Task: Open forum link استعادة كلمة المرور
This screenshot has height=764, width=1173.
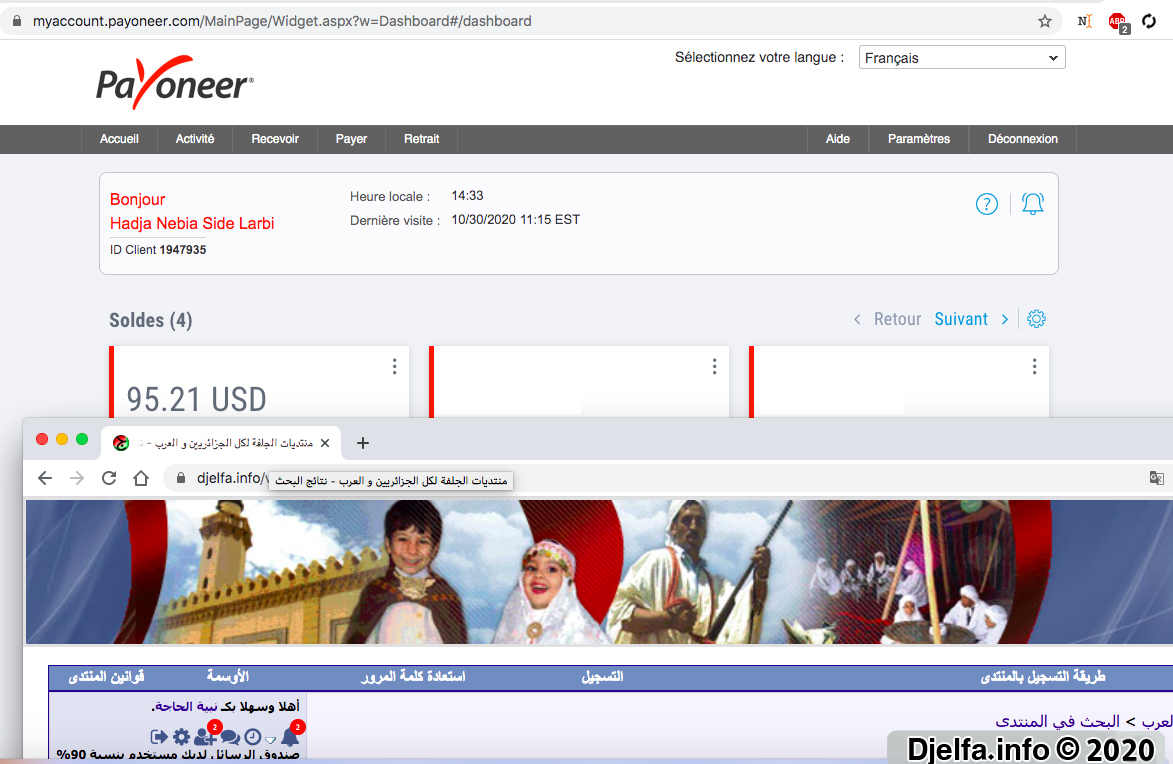Action: point(413,677)
